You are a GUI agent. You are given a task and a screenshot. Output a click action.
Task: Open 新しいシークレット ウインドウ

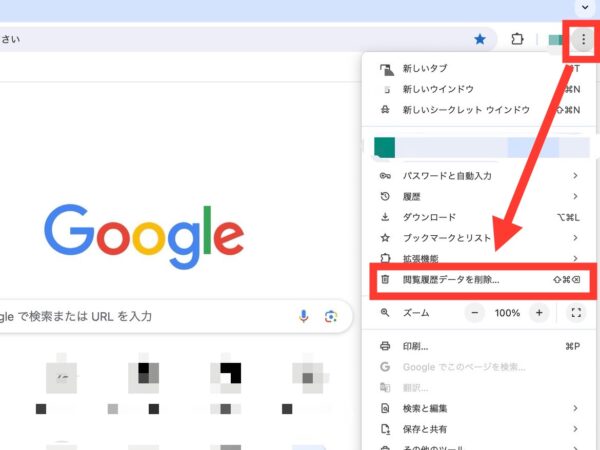pos(479,110)
